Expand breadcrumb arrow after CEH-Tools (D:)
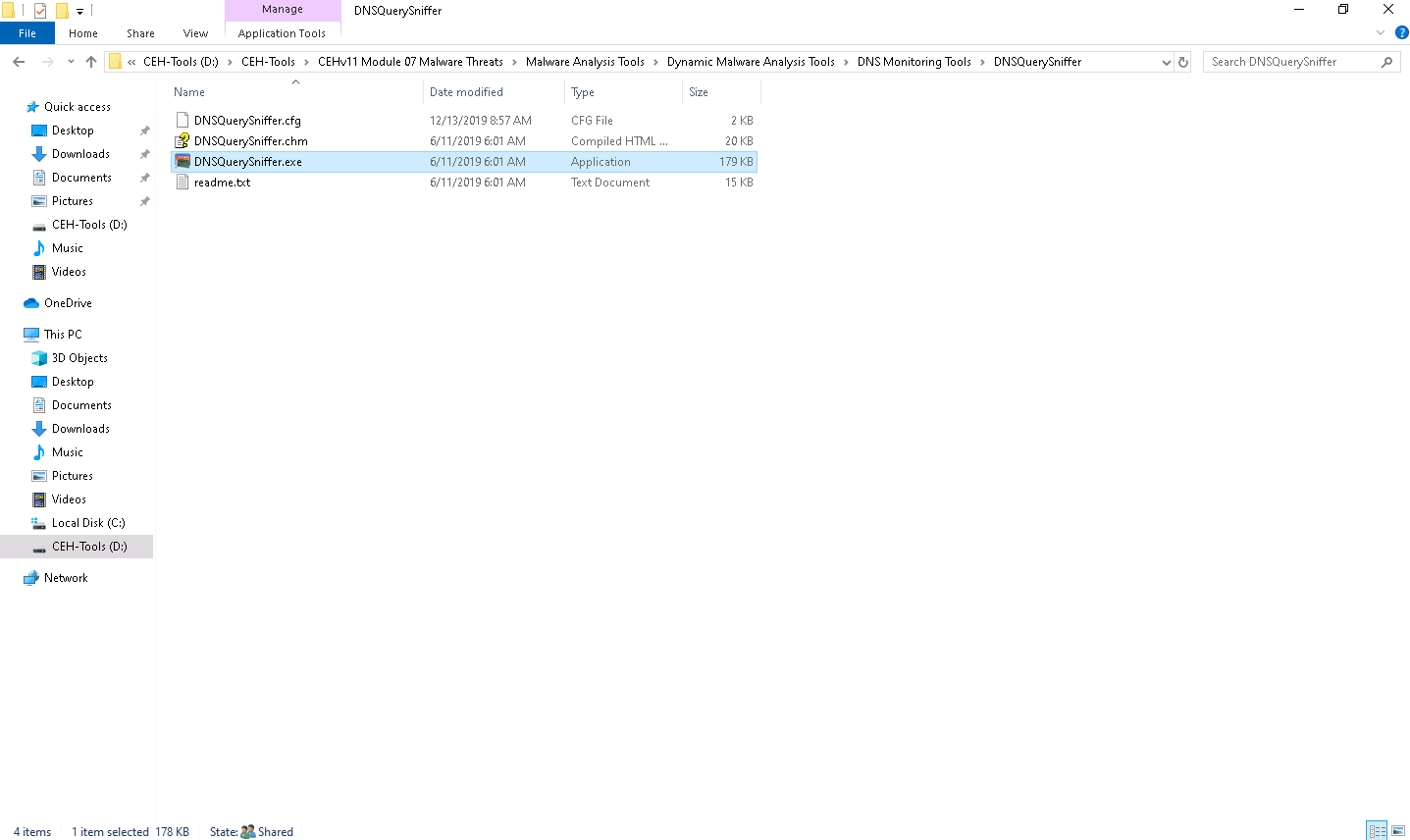The height and width of the screenshot is (840, 1410). [x=231, y=62]
